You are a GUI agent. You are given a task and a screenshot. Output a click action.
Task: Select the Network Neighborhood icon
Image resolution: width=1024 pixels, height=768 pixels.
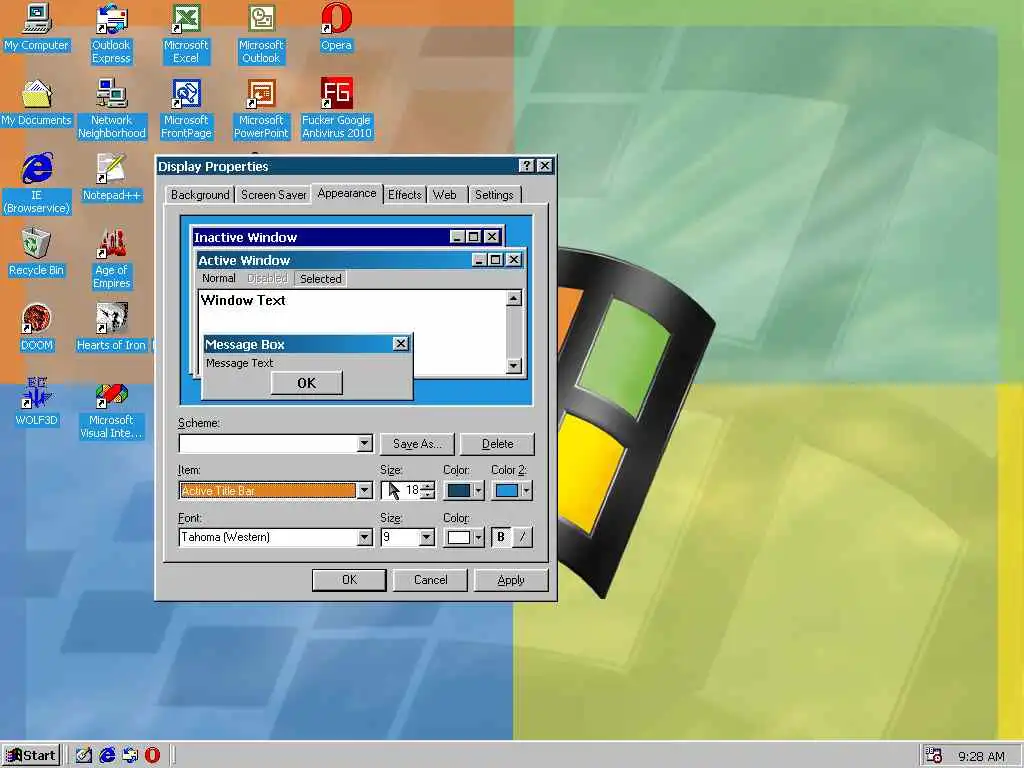click(112, 109)
